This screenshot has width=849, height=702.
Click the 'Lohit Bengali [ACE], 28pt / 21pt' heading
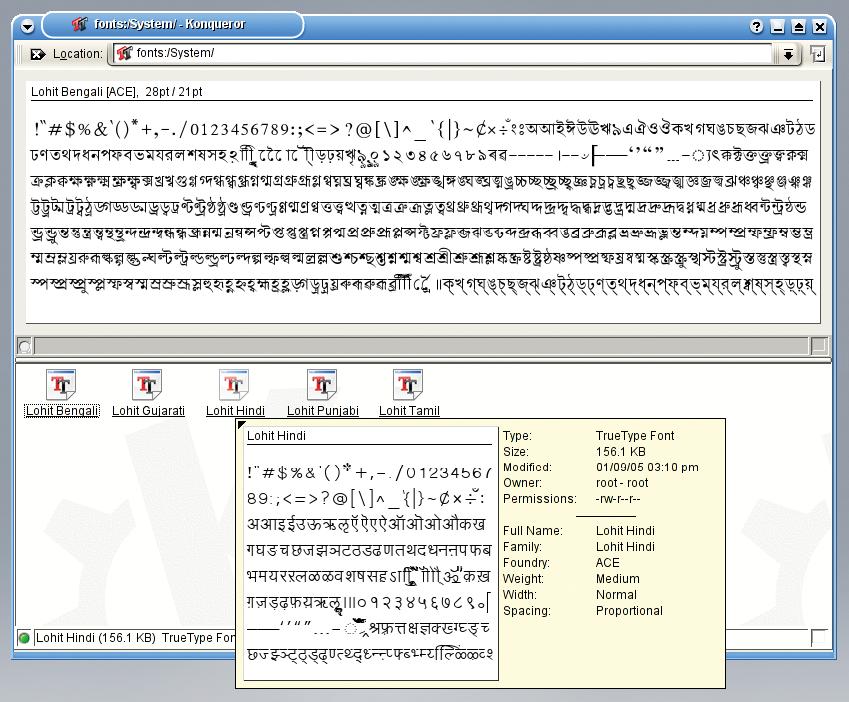point(116,92)
